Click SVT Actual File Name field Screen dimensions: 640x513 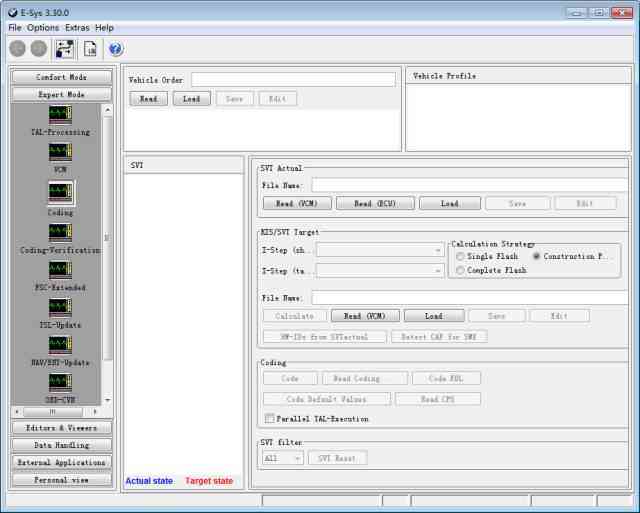click(469, 185)
